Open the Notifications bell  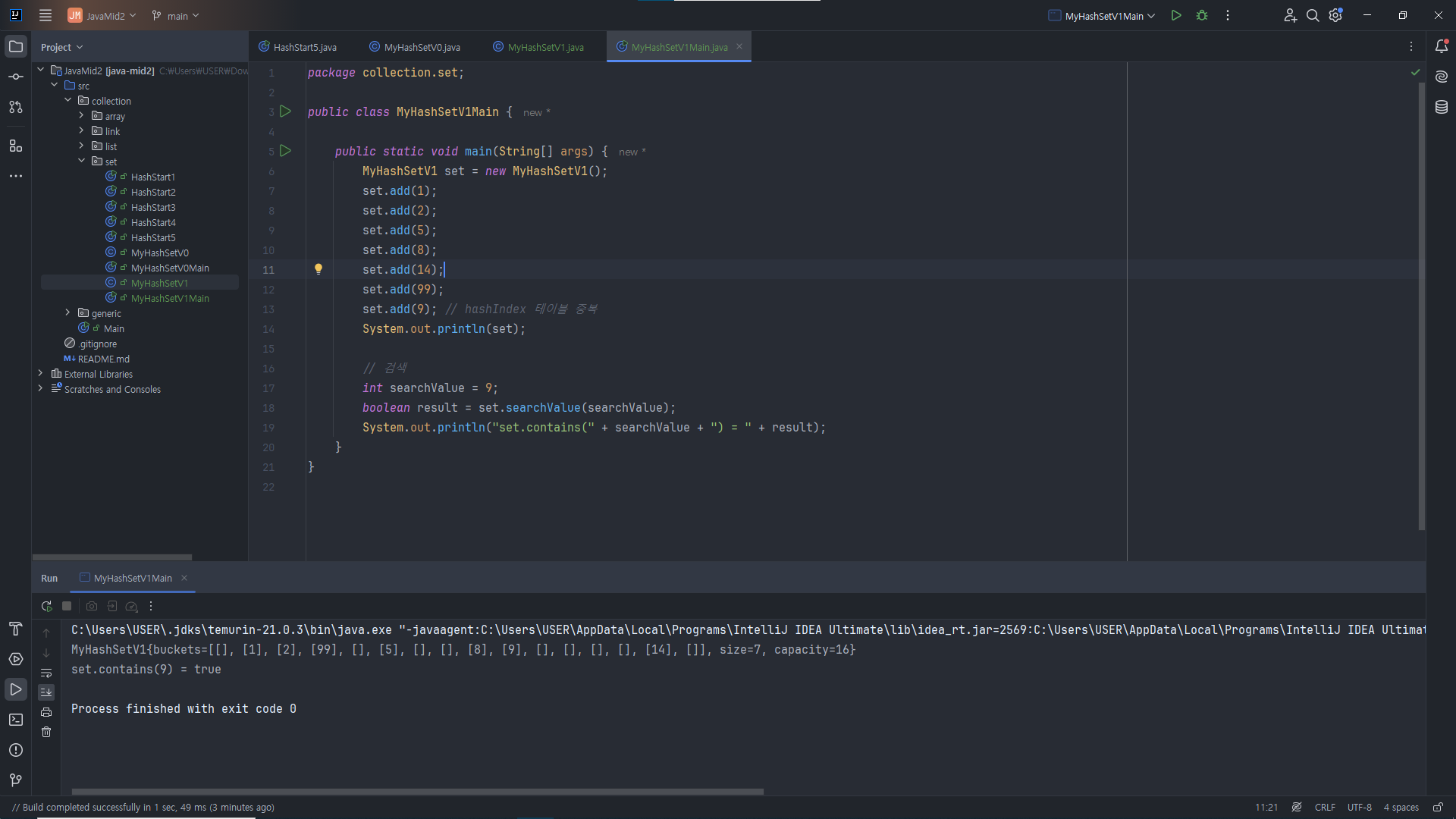tap(1442, 46)
